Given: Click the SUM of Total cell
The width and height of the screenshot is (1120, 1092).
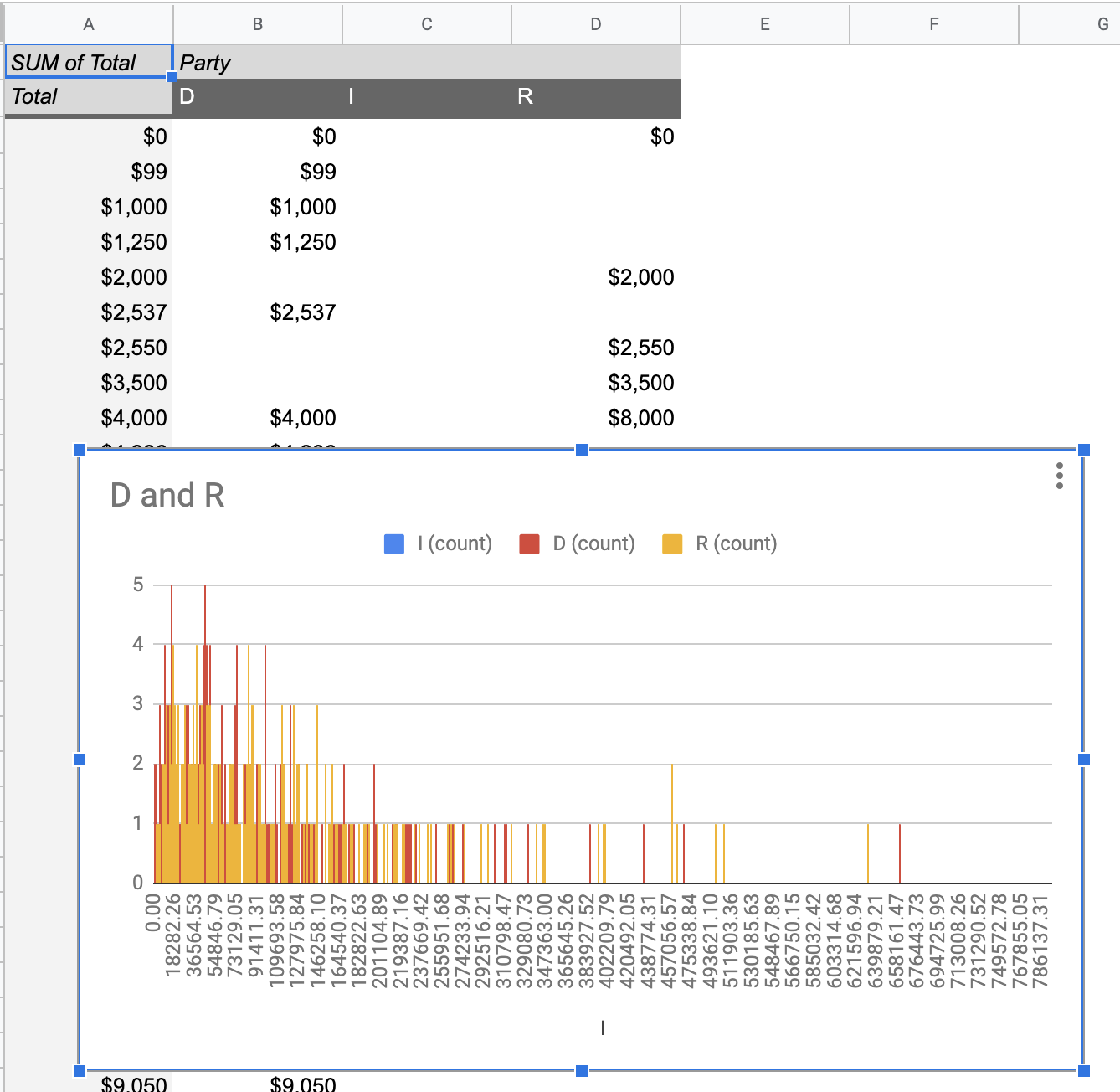Looking at the screenshot, I should (89, 62).
